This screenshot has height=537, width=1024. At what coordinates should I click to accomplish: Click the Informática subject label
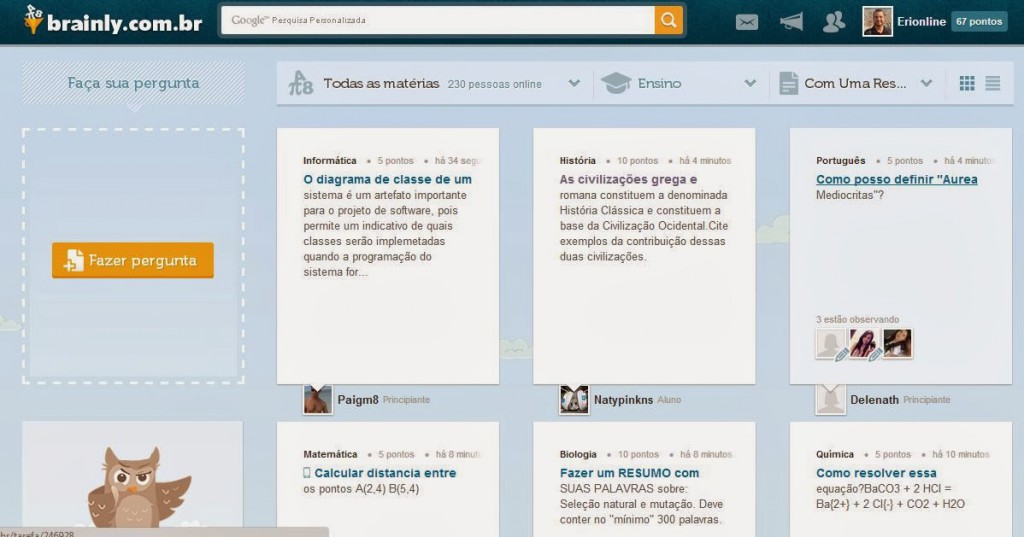330,160
